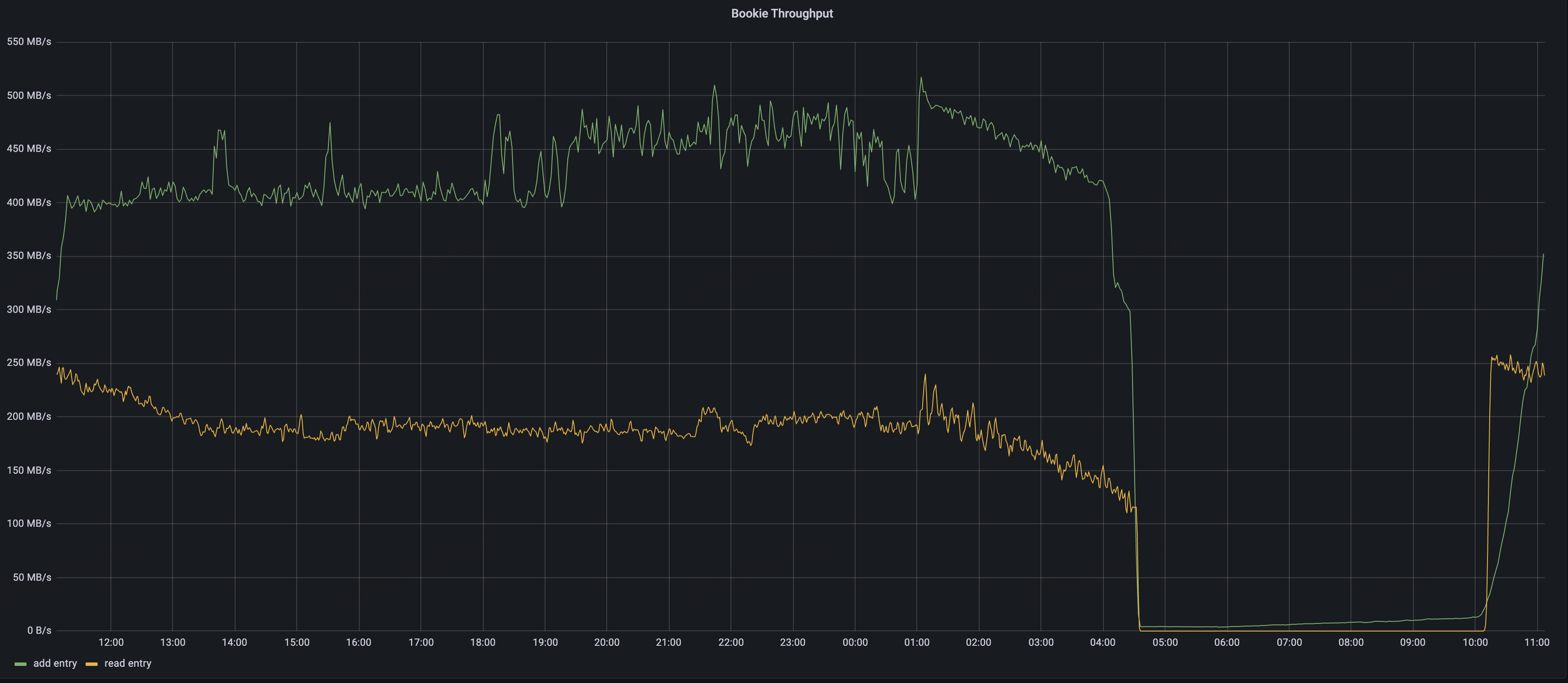Click the '550 MB/s' y-axis label
Image resolution: width=1568 pixels, height=683 pixels.
click(29, 42)
